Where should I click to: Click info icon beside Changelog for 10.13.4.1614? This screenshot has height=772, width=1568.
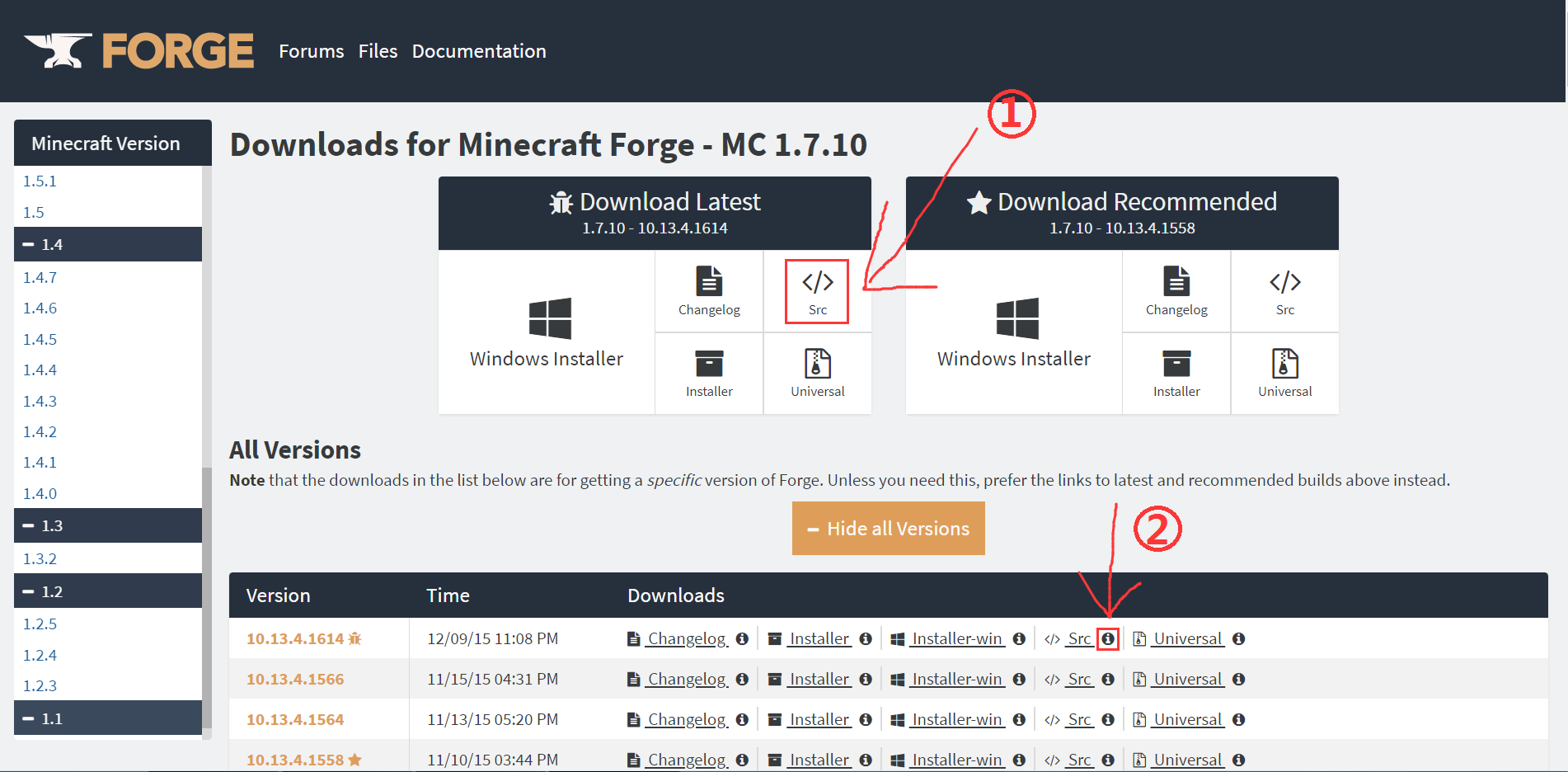pyautogui.click(x=742, y=638)
